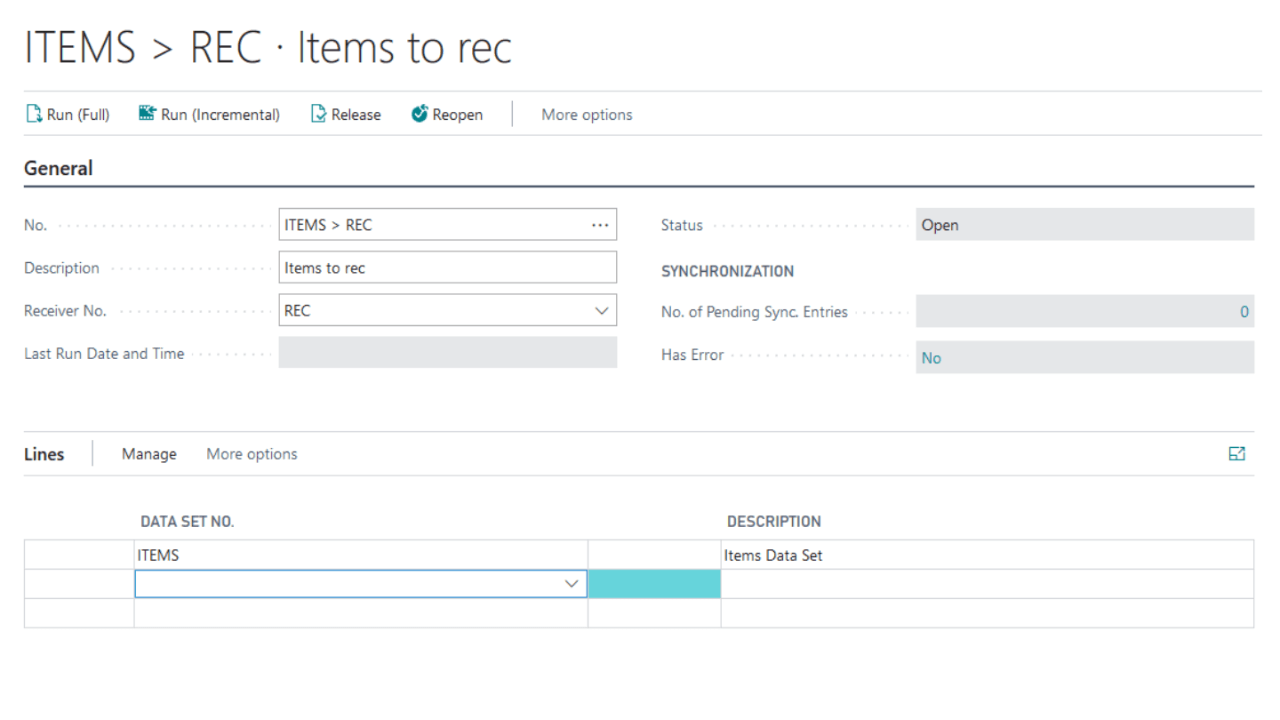Image resolution: width=1280 pixels, height=720 pixels.
Task: Click the highlighted teal cell on the new line
Action: [x=654, y=584]
